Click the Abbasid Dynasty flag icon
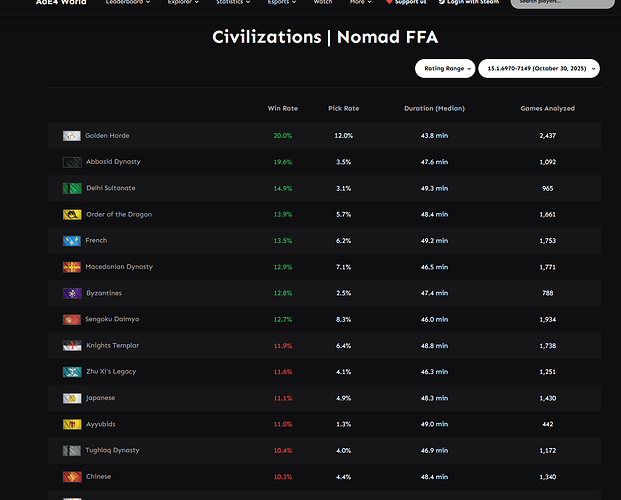The width and height of the screenshot is (621, 500). coord(71,162)
